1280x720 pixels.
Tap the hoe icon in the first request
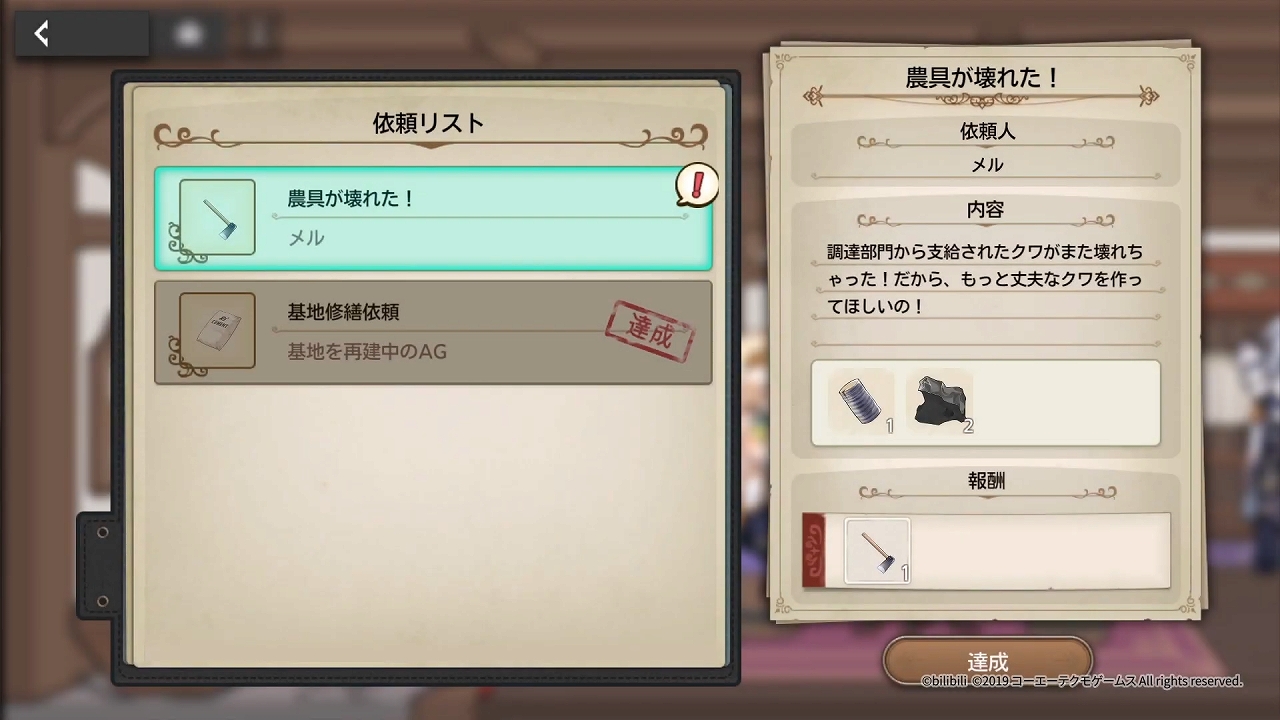click(217, 218)
